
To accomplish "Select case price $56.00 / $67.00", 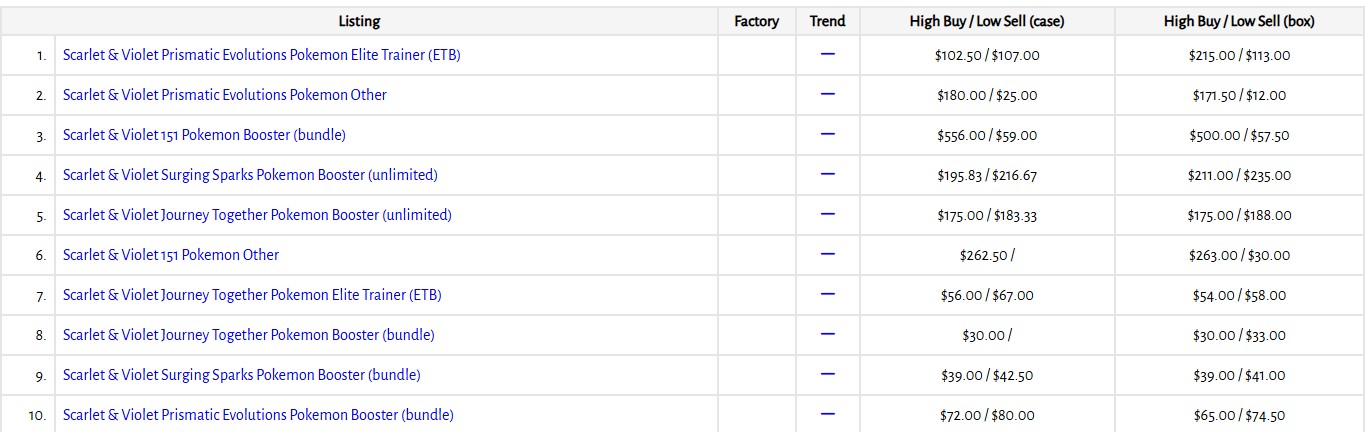I will [x=987, y=296].
